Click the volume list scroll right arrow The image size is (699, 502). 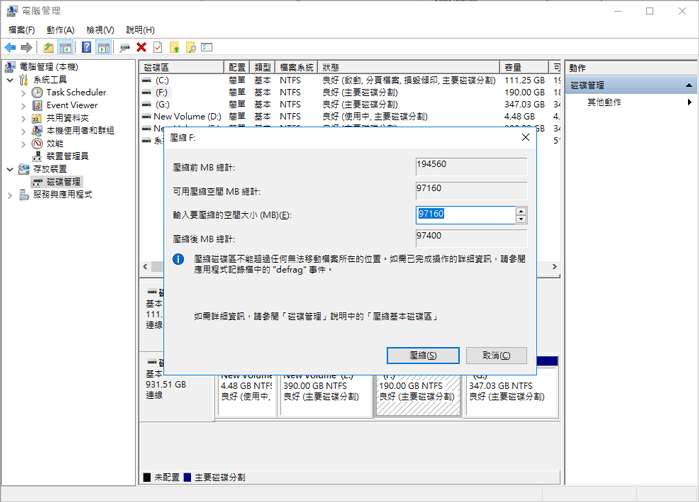pos(554,267)
